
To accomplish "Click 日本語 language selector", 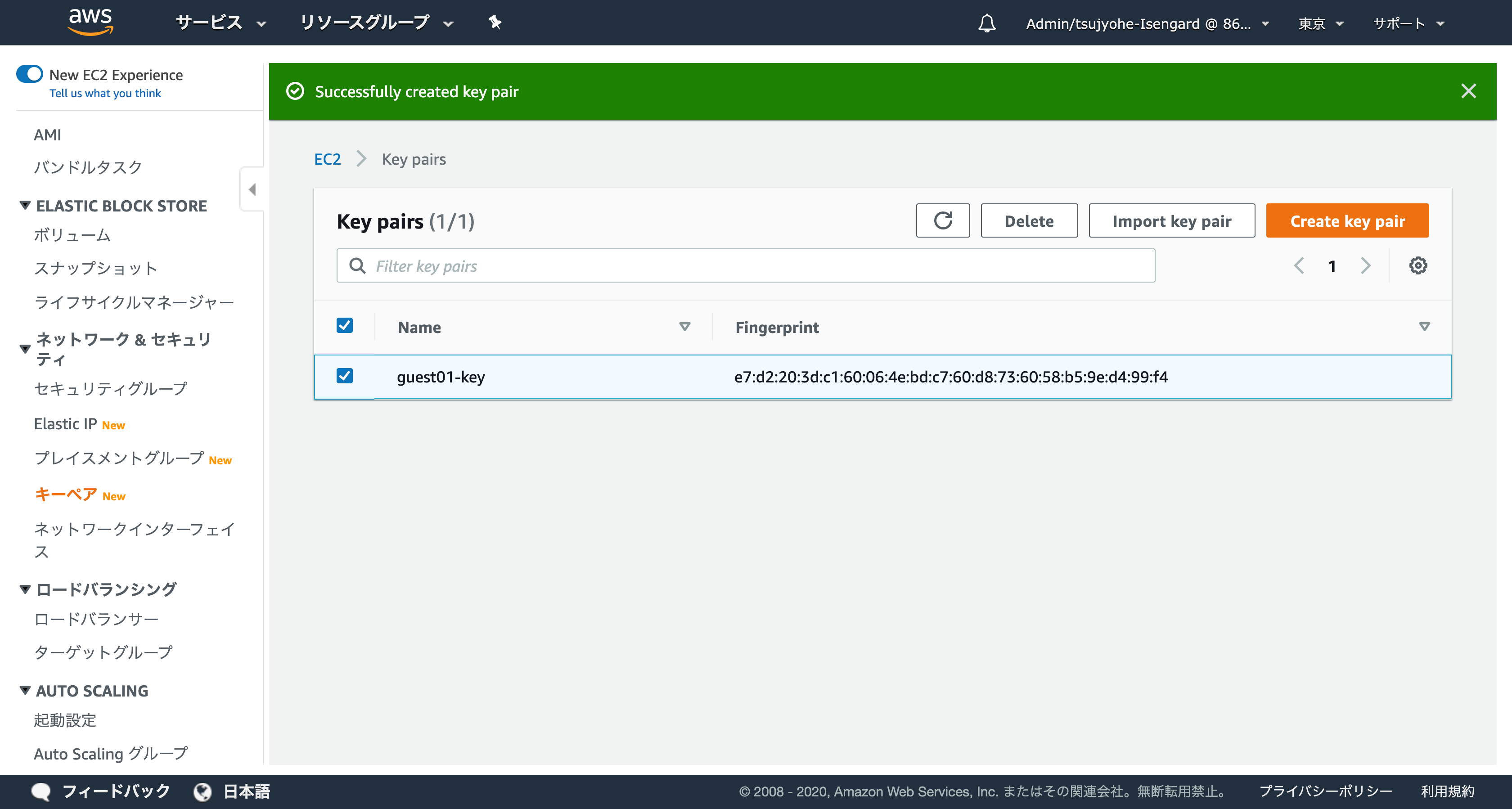I will pos(247,791).
